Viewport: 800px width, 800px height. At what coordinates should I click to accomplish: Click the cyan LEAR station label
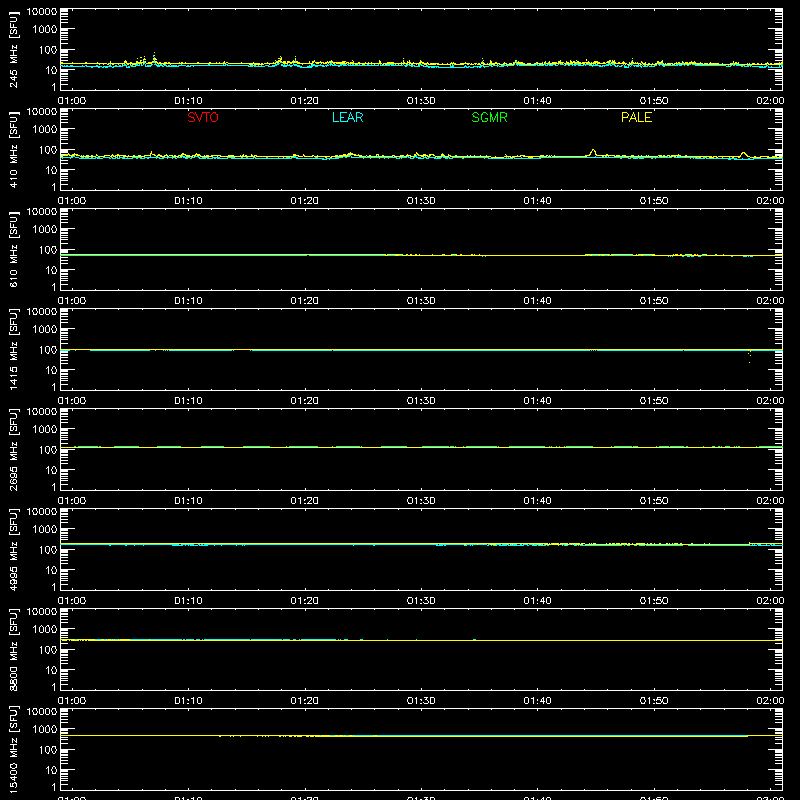[x=347, y=117]
